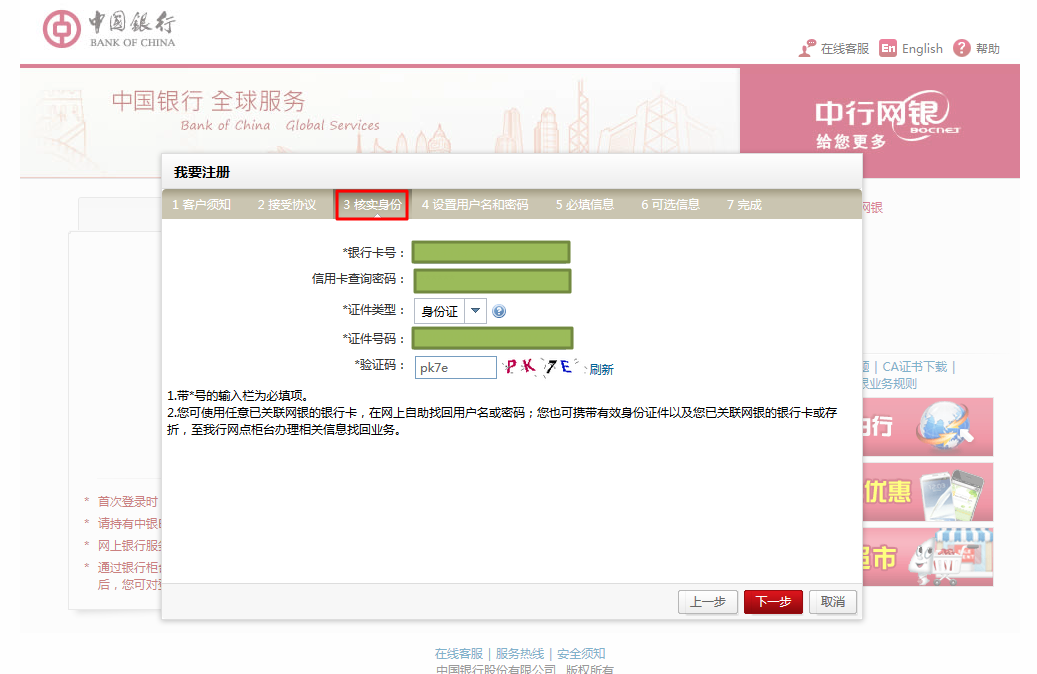
Task: Focus the 信用卡查询密码 input field
Action: pyautogui.click(x=492, y=280)
